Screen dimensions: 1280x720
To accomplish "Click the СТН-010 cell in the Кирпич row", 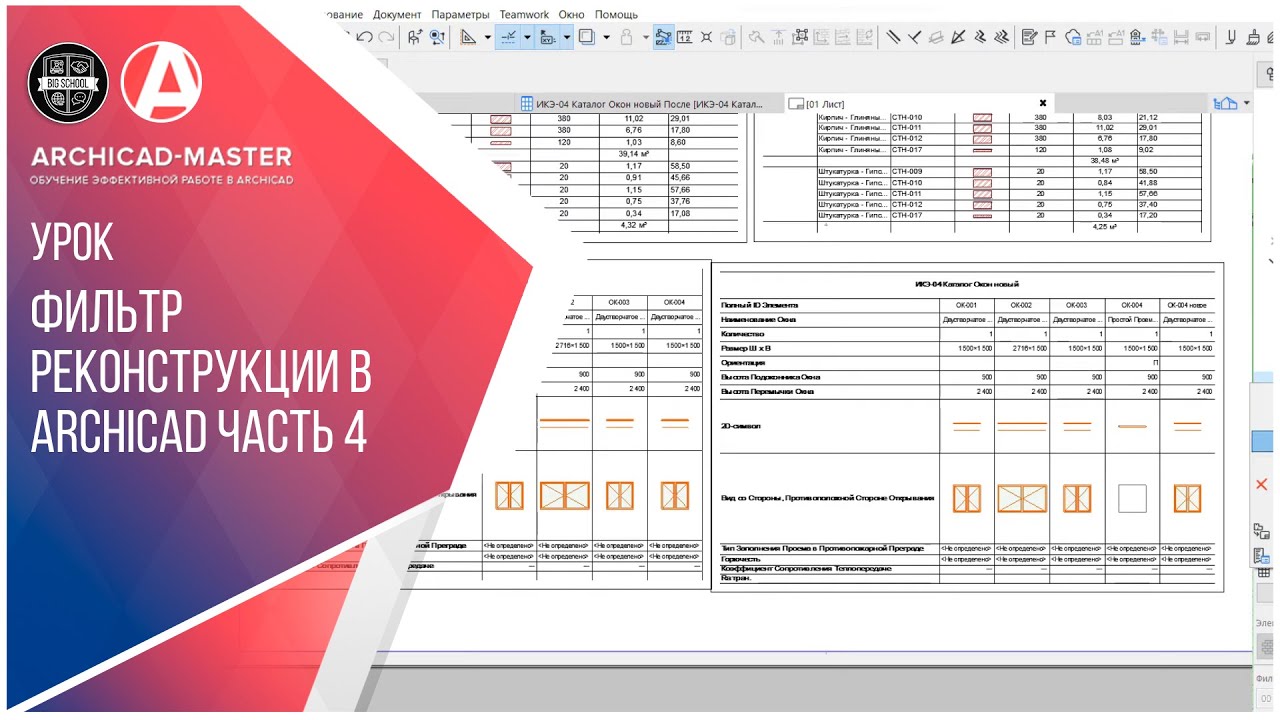I will click(x=906, y=117).
